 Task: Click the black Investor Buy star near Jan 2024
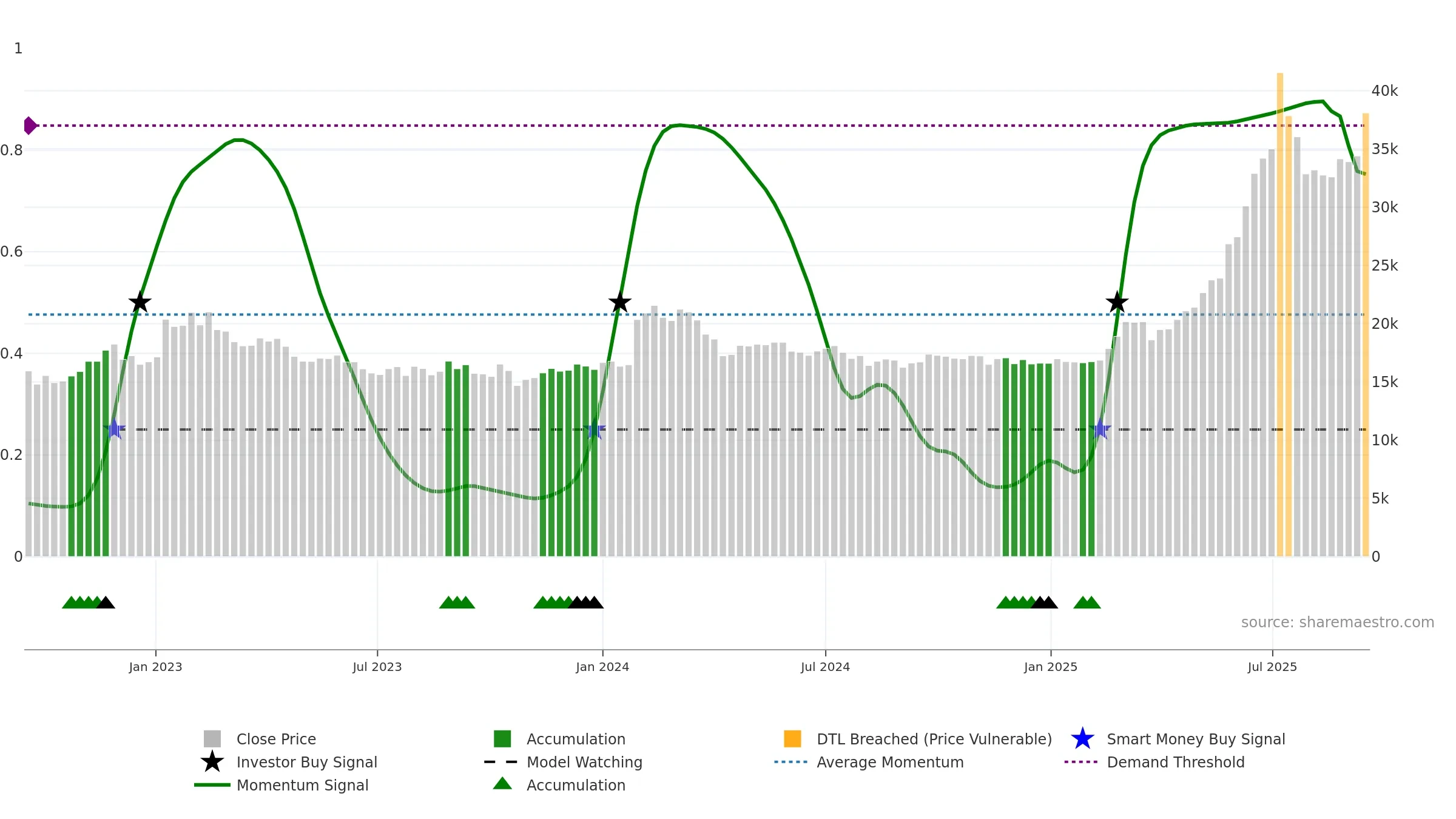tap(620, 302)
